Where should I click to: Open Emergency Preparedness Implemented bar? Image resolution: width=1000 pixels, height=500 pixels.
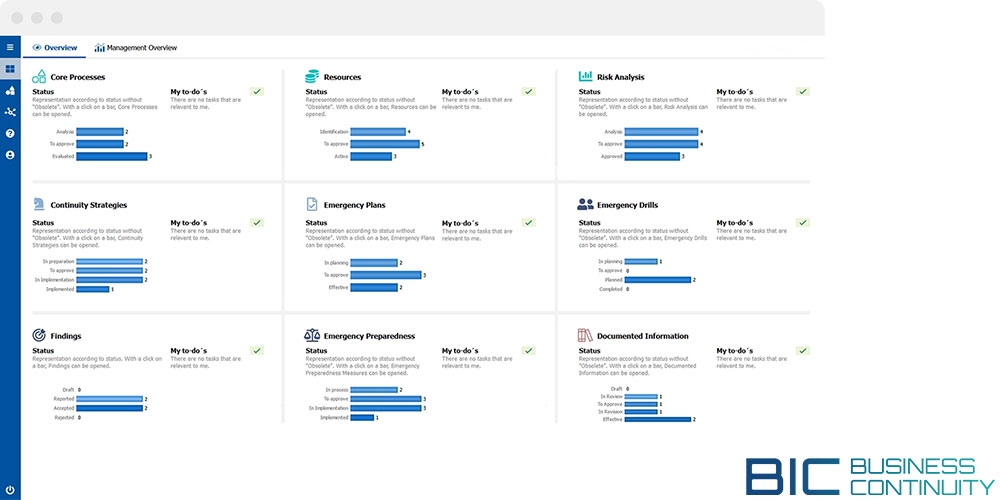point(362,418)
